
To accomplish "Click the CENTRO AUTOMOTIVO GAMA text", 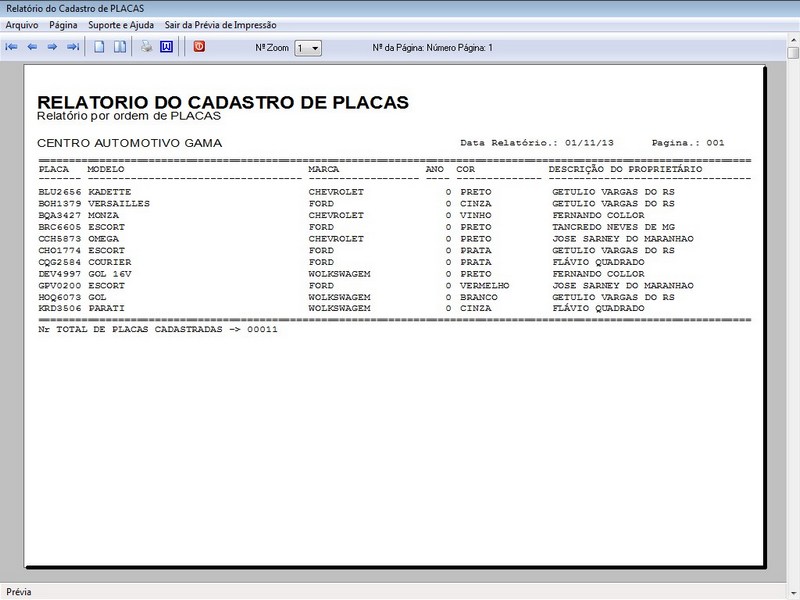I will (x=130, y=143).
